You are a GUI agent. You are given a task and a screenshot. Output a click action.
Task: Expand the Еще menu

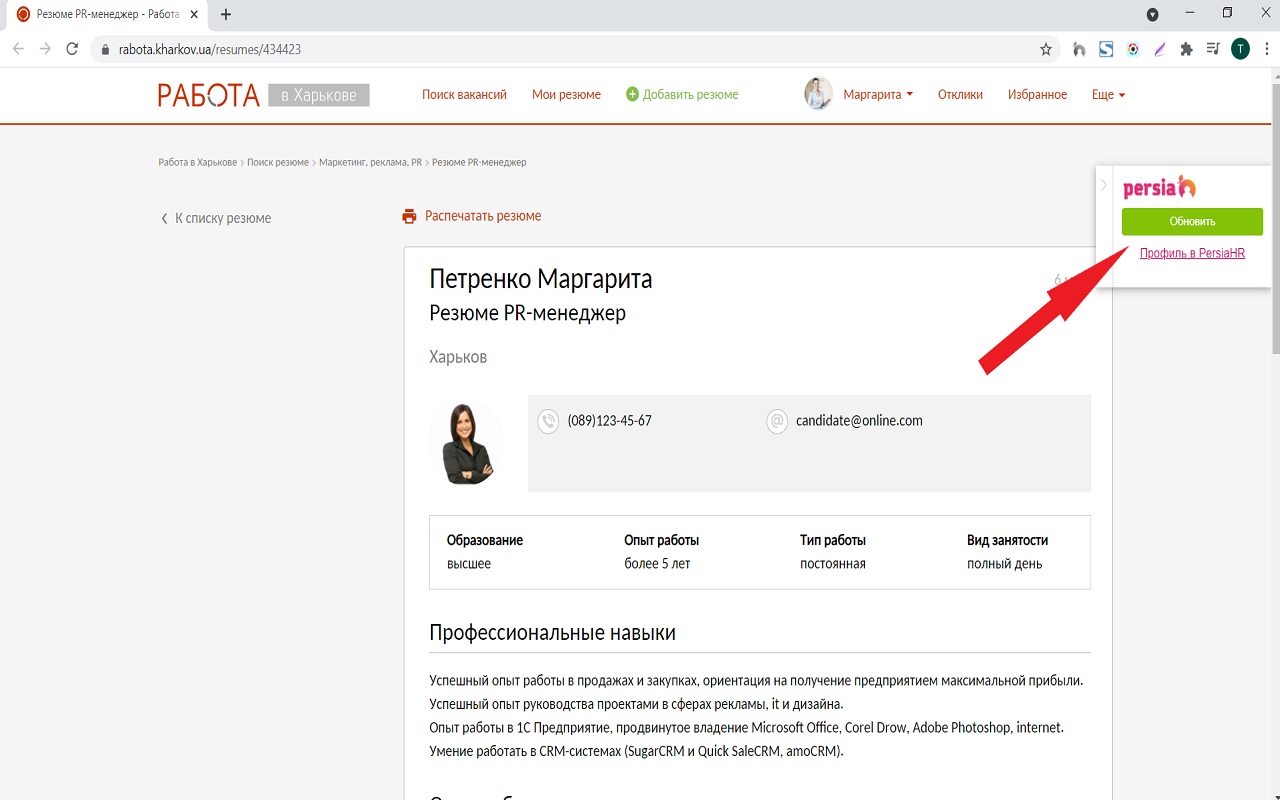(1107, 93)
